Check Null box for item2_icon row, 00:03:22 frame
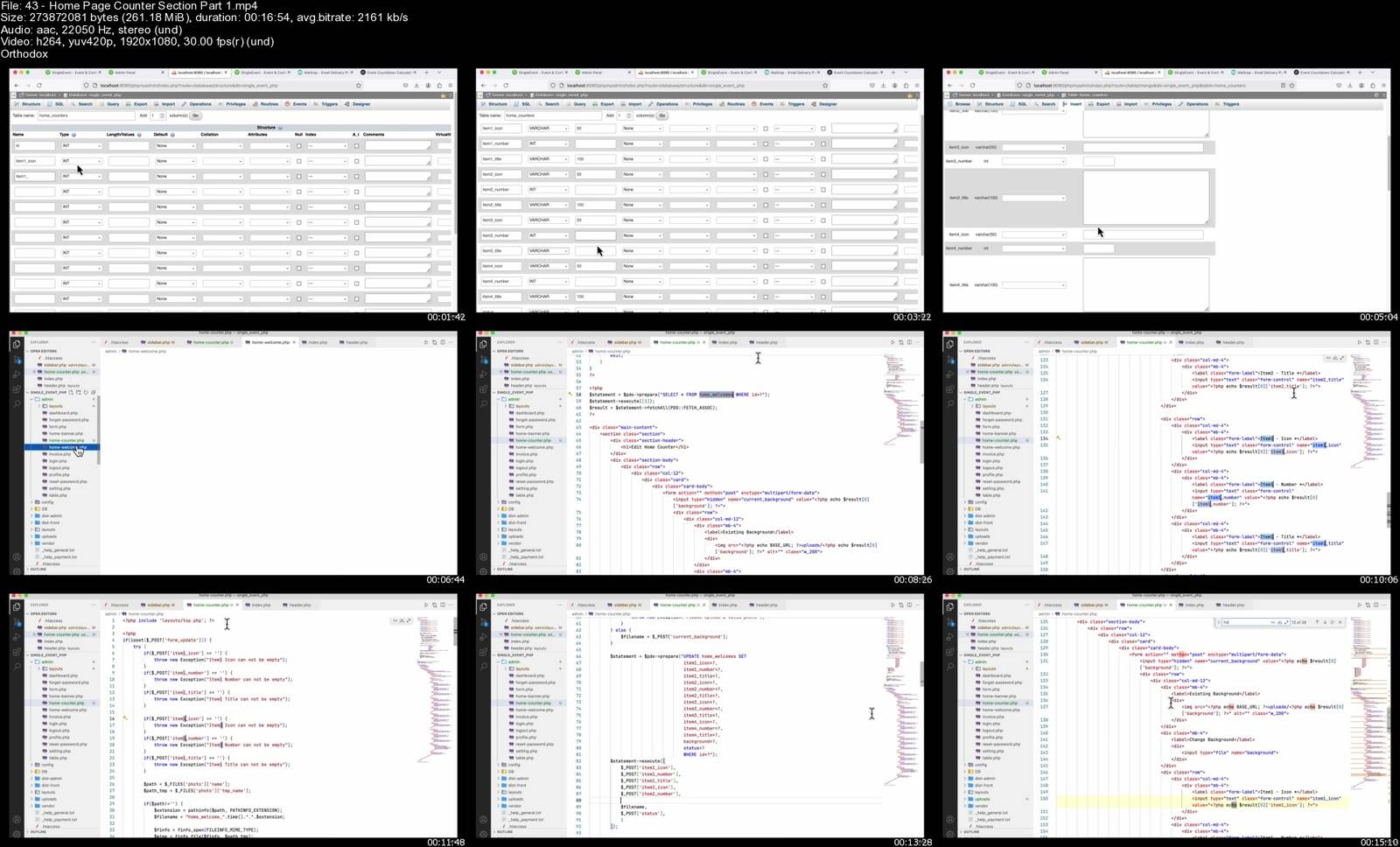The image size is (1400, 847). pos(765,174)
